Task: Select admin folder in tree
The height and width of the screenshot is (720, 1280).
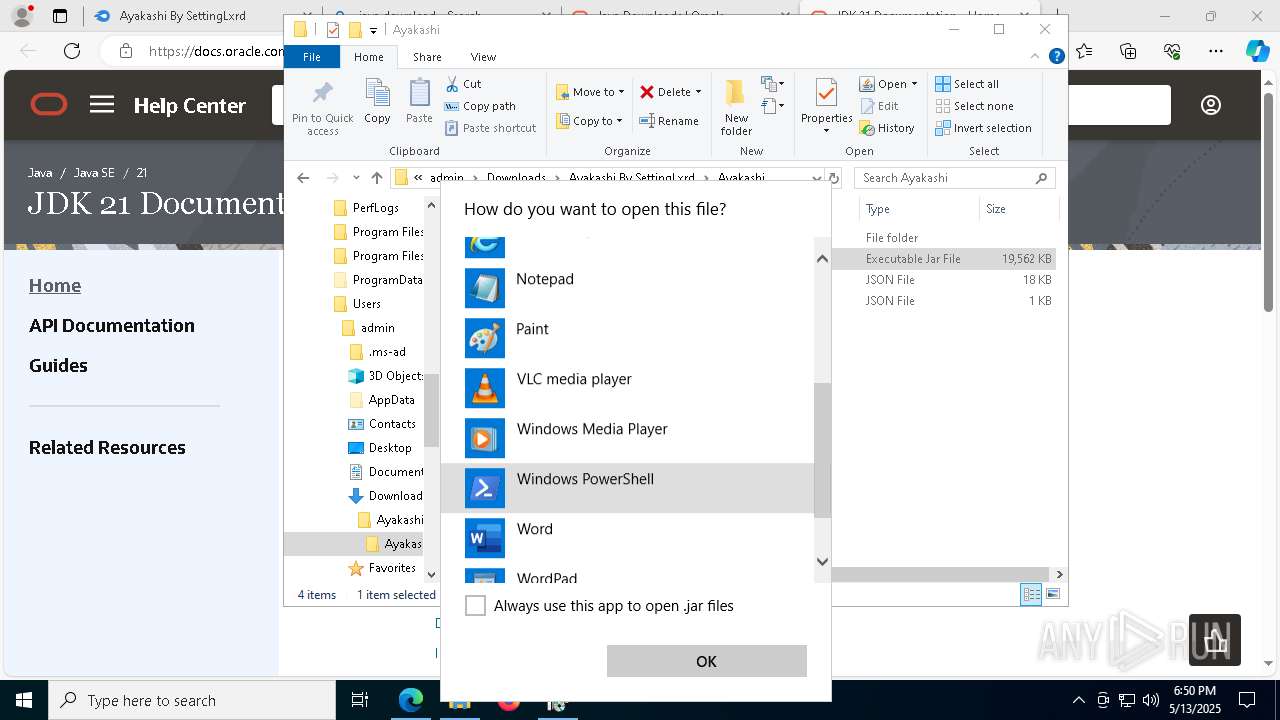Action: pos(368,328)
